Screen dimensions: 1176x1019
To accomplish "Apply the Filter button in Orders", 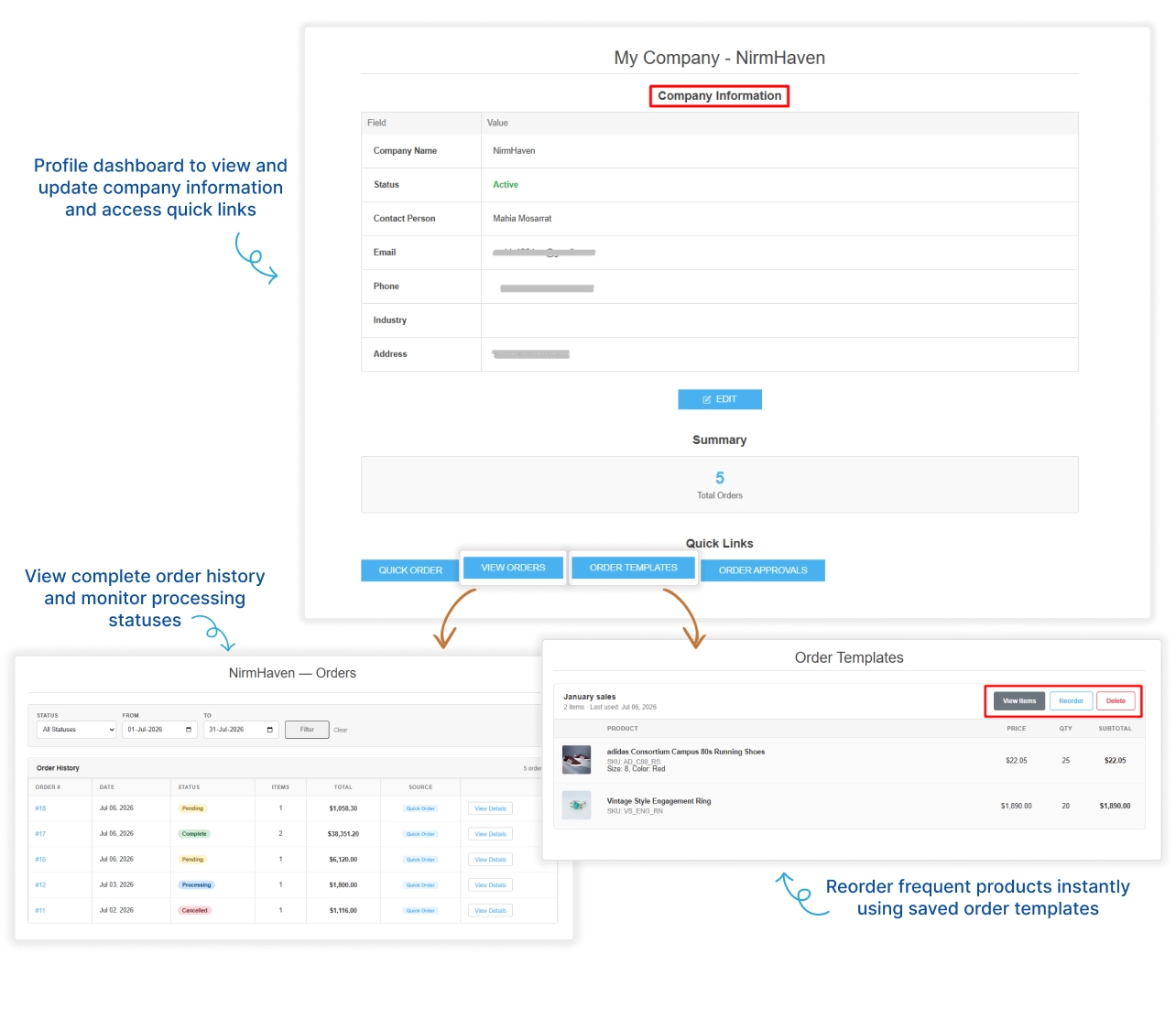I will click(307, 730).
